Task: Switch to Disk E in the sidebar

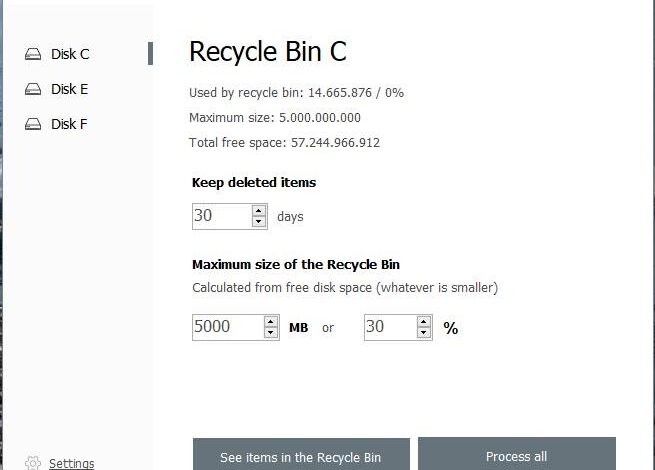Action: tap(70, 89)
